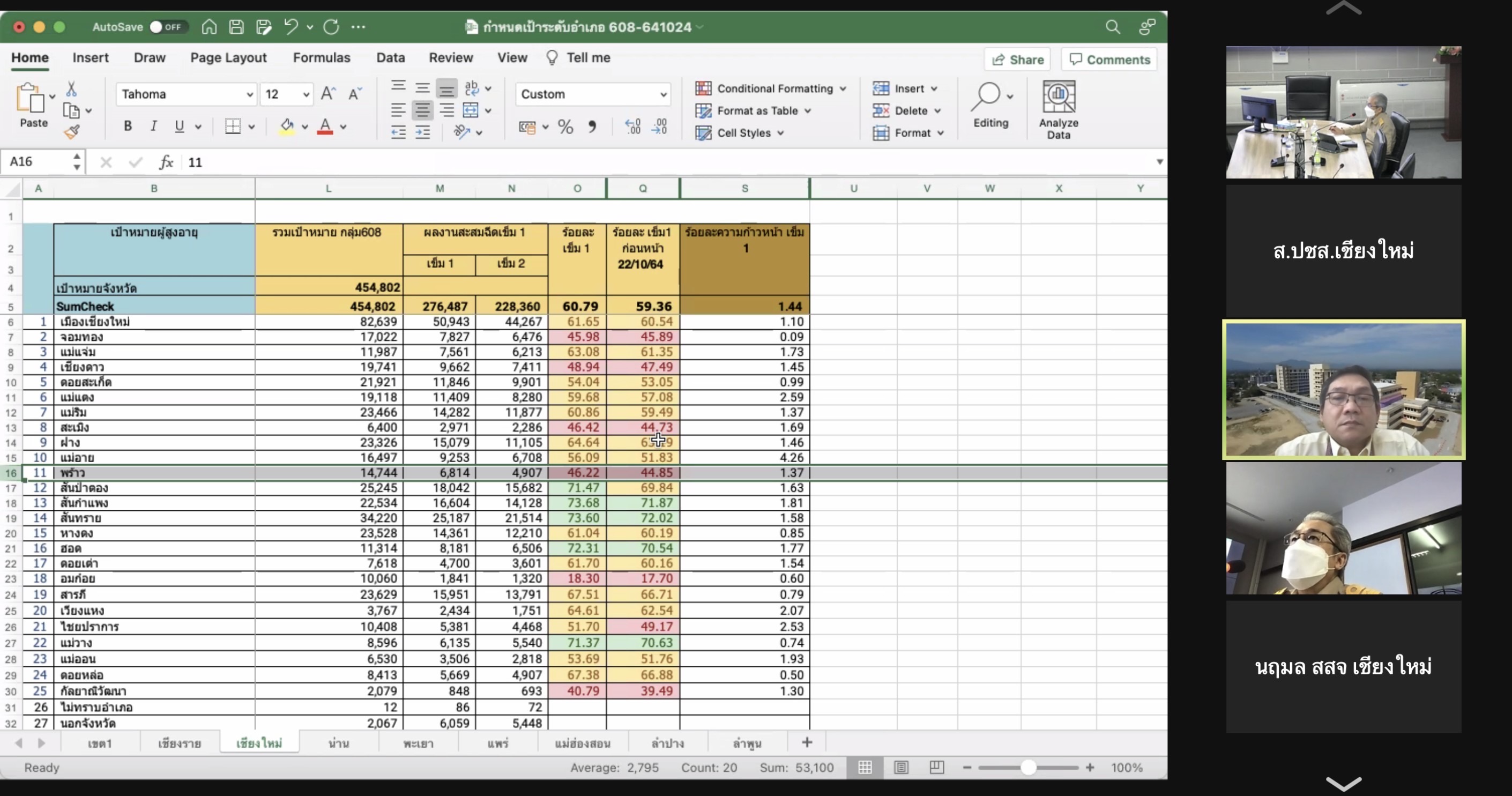Click the Search magnifier in title bar

click(1112, 27)
